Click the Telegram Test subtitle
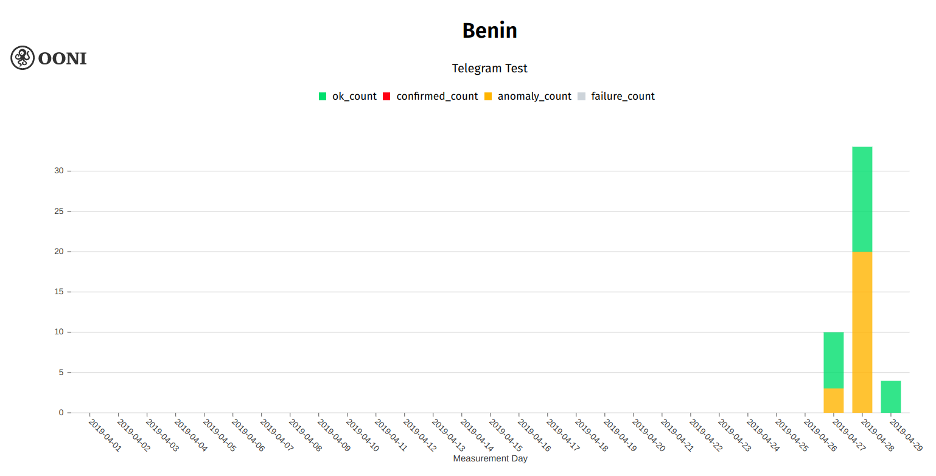936x476 pixels. (489, 68)
